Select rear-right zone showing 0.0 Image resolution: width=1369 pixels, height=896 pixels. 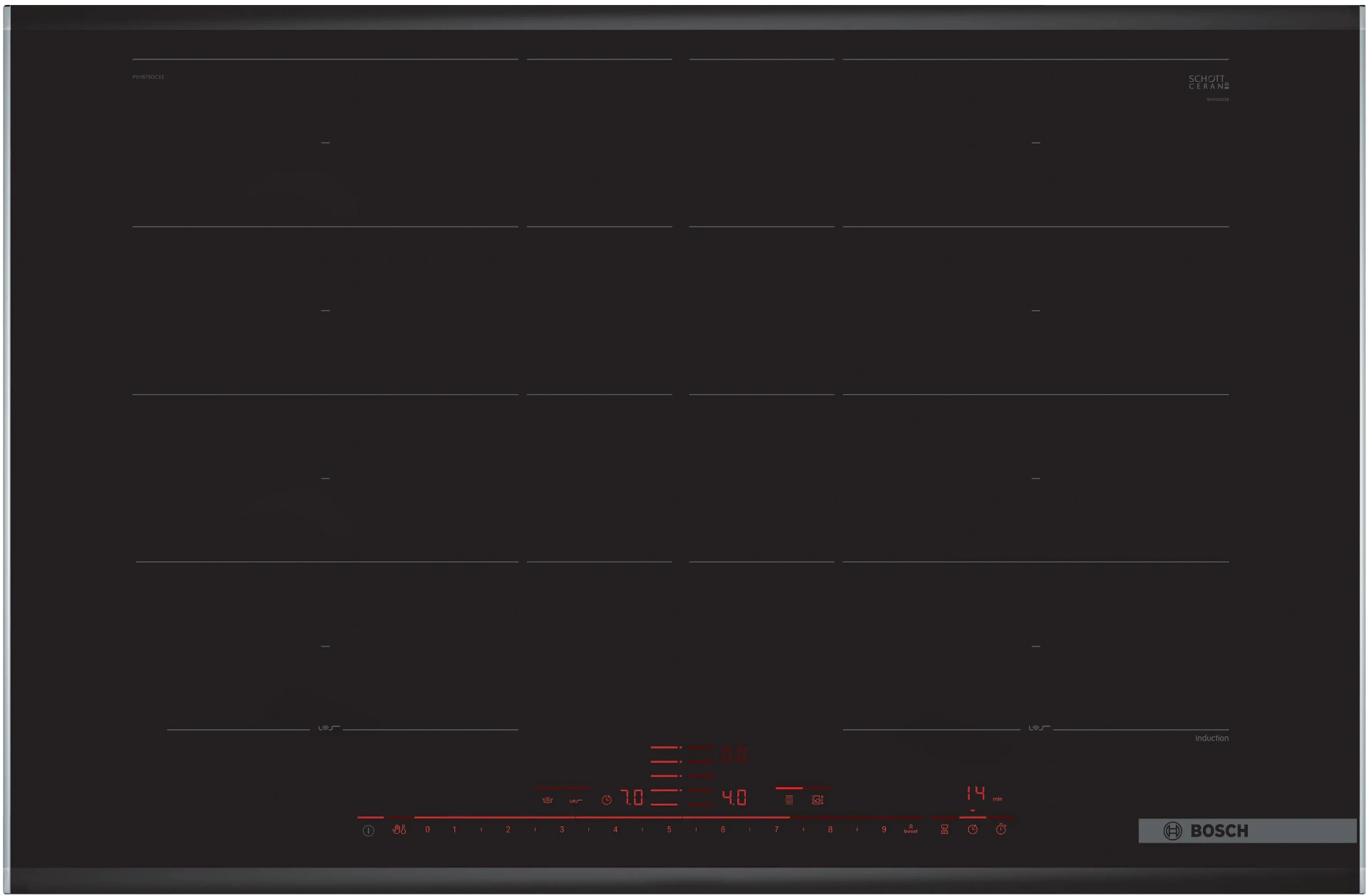click(x=734, y=755)
